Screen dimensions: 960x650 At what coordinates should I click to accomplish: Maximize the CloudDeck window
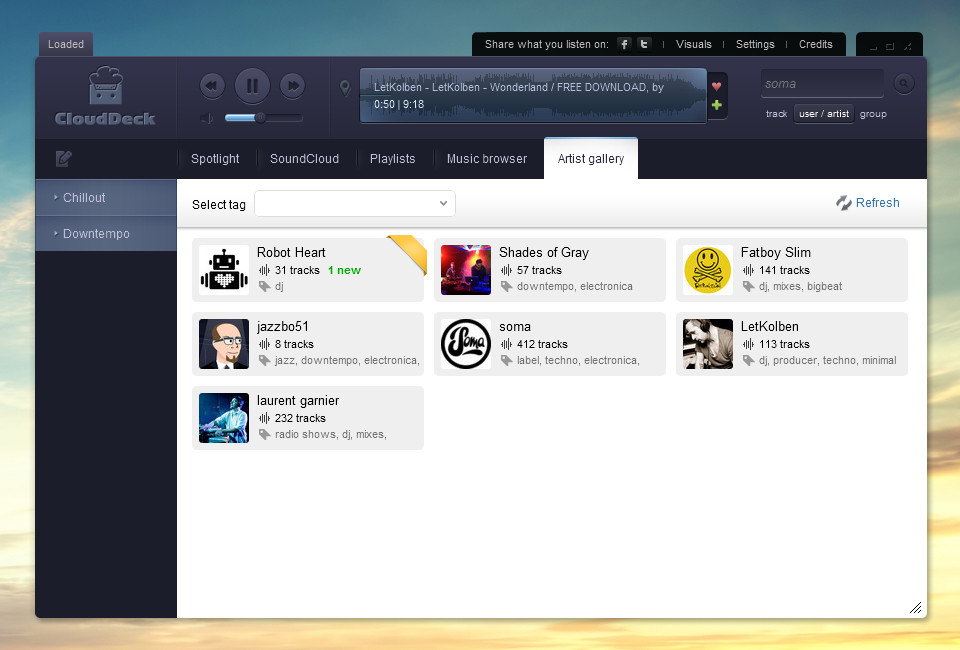890,47
